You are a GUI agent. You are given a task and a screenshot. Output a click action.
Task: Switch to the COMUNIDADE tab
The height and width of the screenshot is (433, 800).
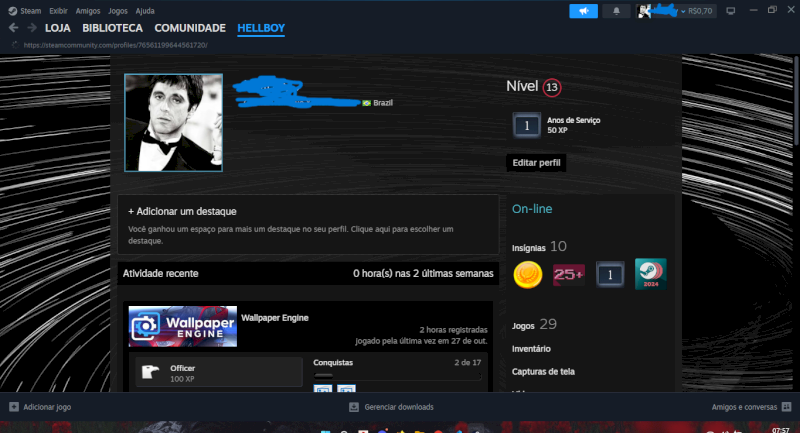[x=190, y=28]
